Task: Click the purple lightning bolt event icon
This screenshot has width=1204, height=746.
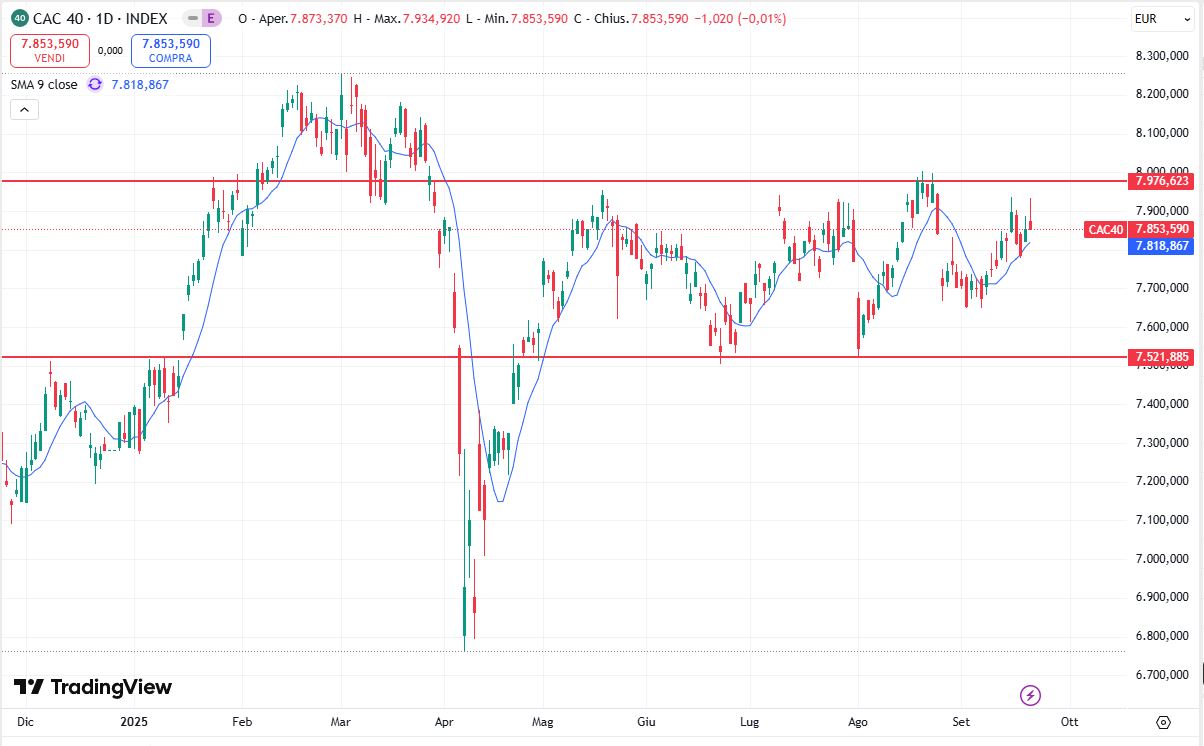Action: [1031, 694]
